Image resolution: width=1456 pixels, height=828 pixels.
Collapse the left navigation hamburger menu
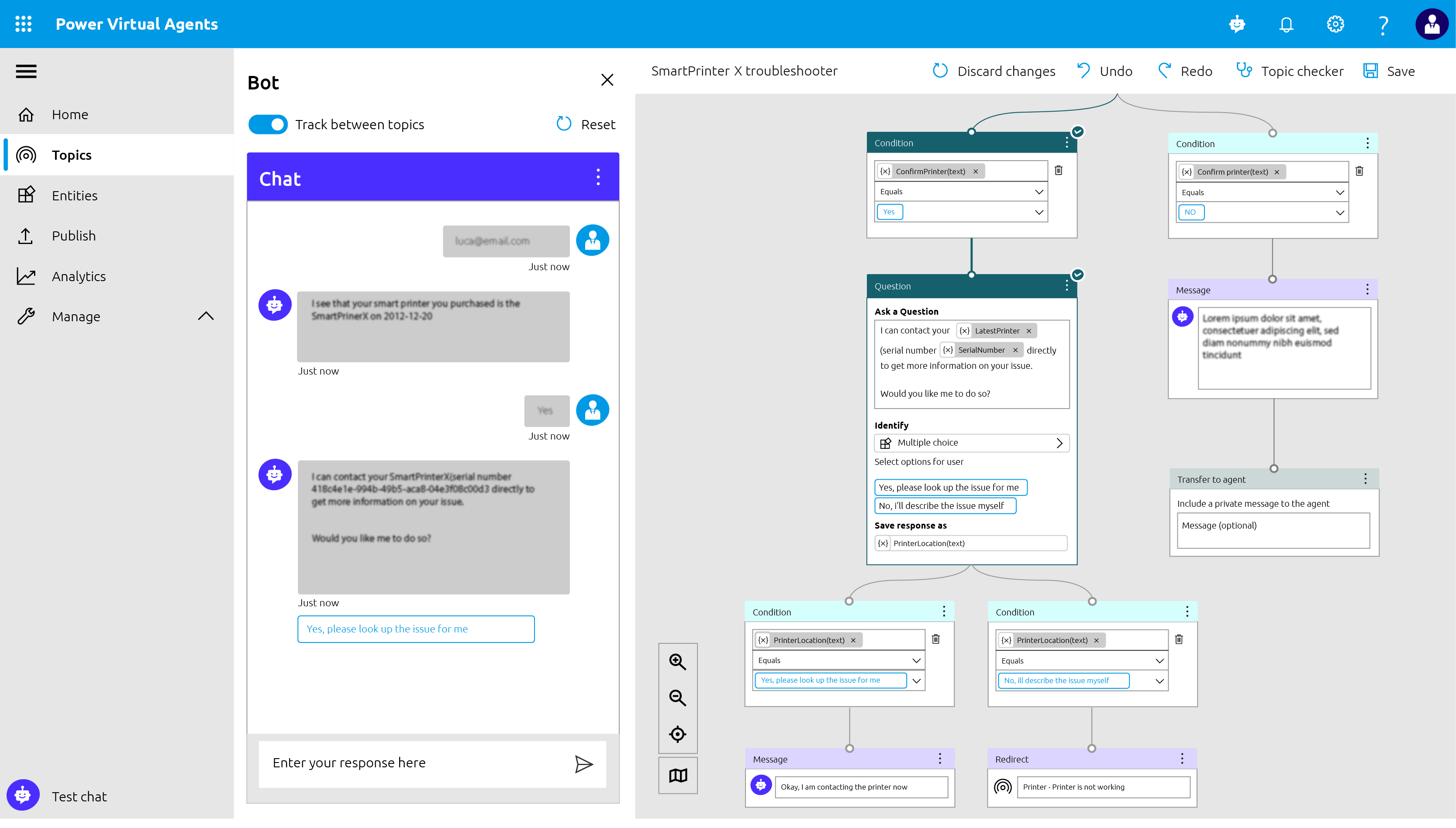point(26,72)
